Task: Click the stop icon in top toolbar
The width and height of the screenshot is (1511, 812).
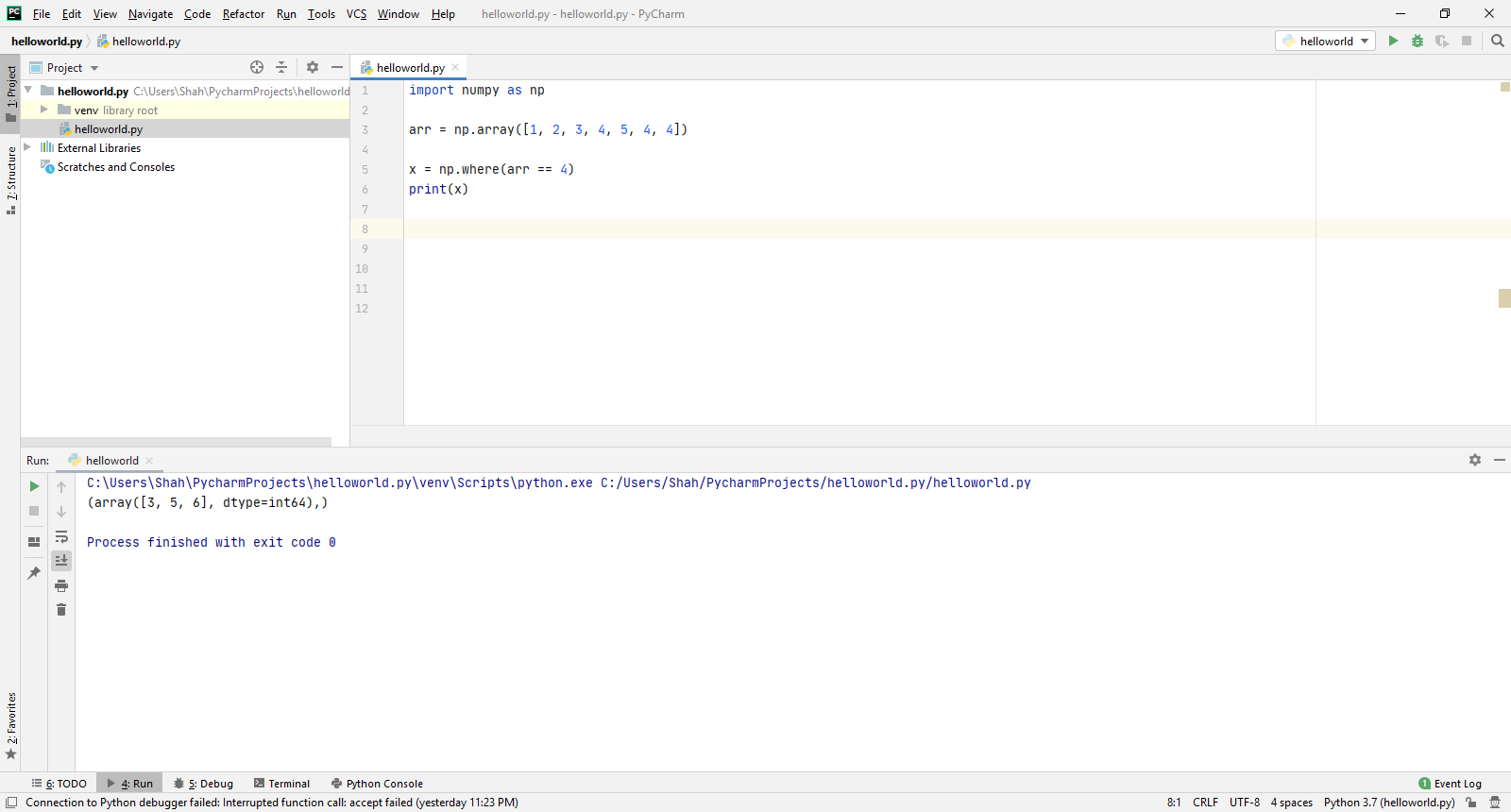Action: pos(1467,41)
